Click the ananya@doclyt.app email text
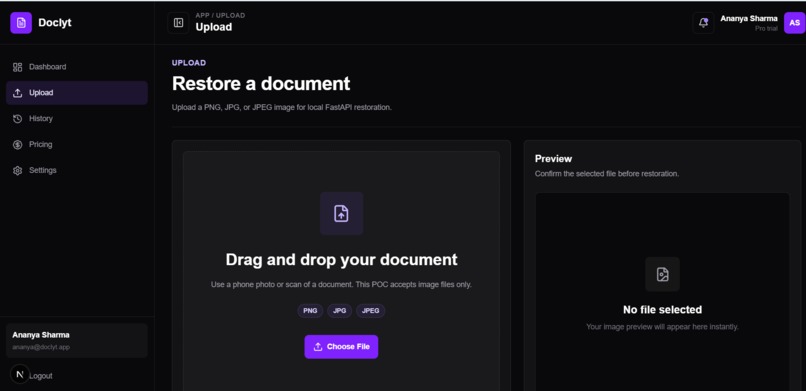The width and height of the screenshot is (806, 391). tap(41, 347)
